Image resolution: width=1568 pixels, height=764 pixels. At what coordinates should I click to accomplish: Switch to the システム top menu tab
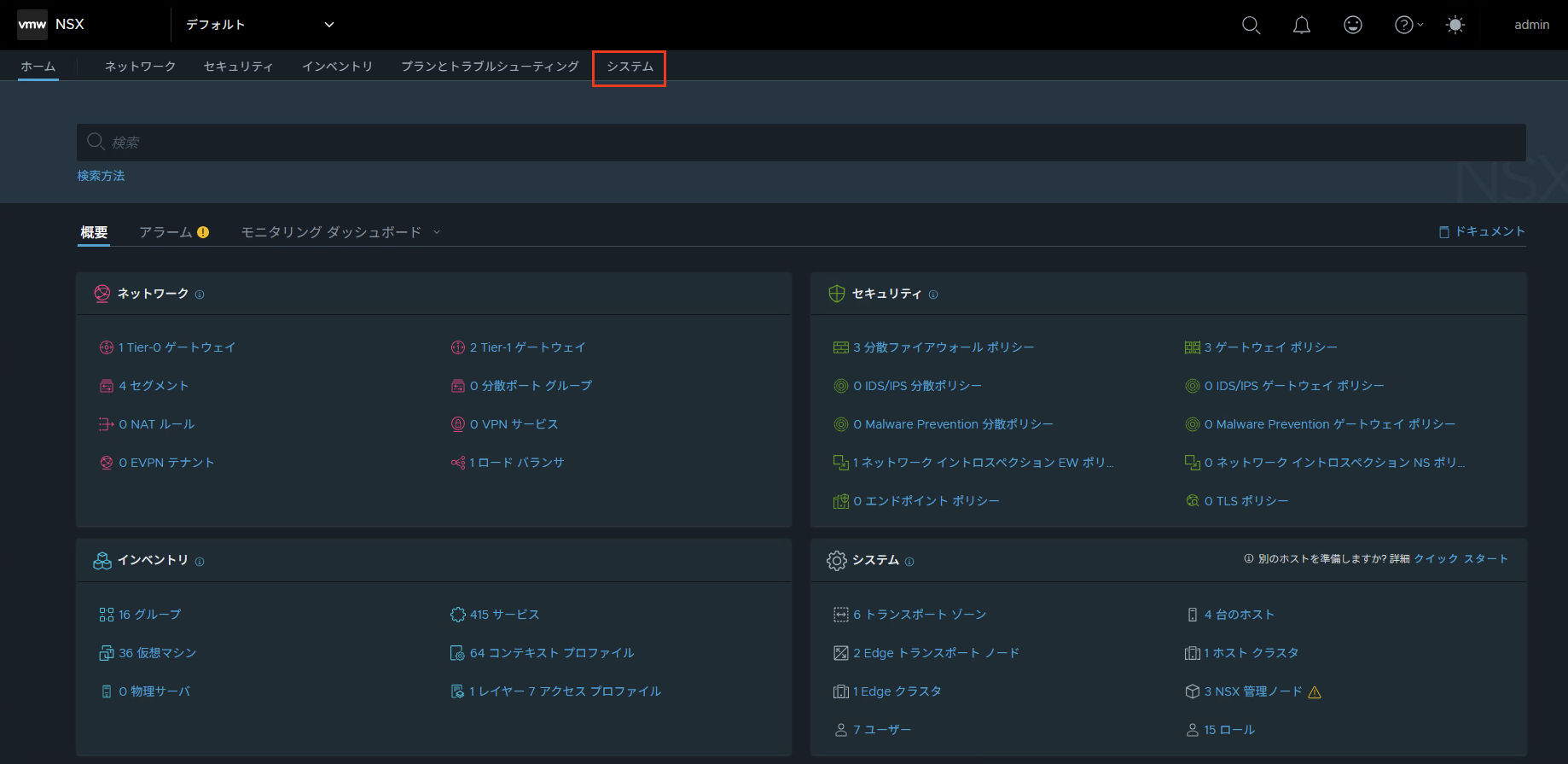630,67
